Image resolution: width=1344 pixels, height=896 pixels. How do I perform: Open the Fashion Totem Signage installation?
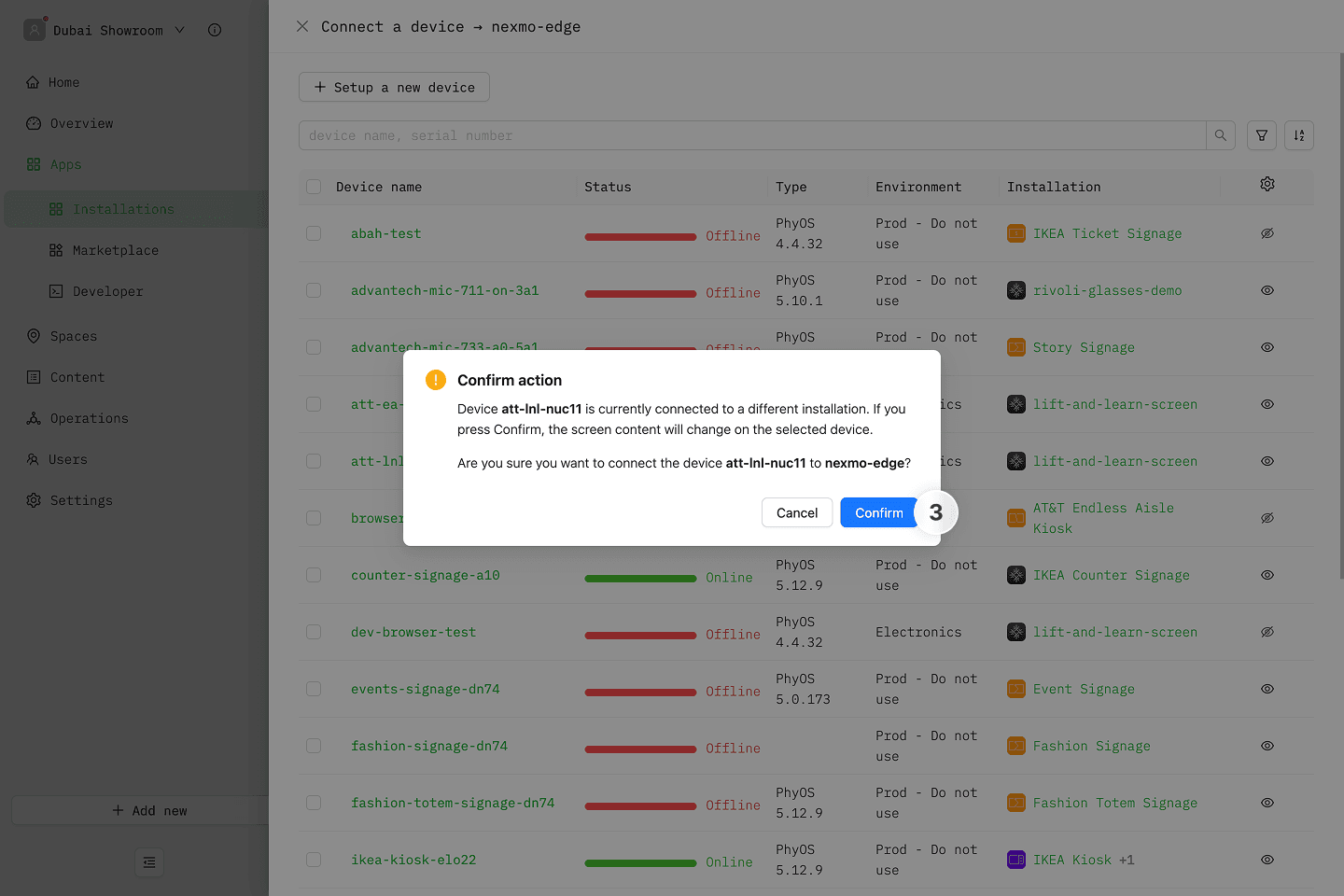pyautogui.click(x=1114, y=803)
